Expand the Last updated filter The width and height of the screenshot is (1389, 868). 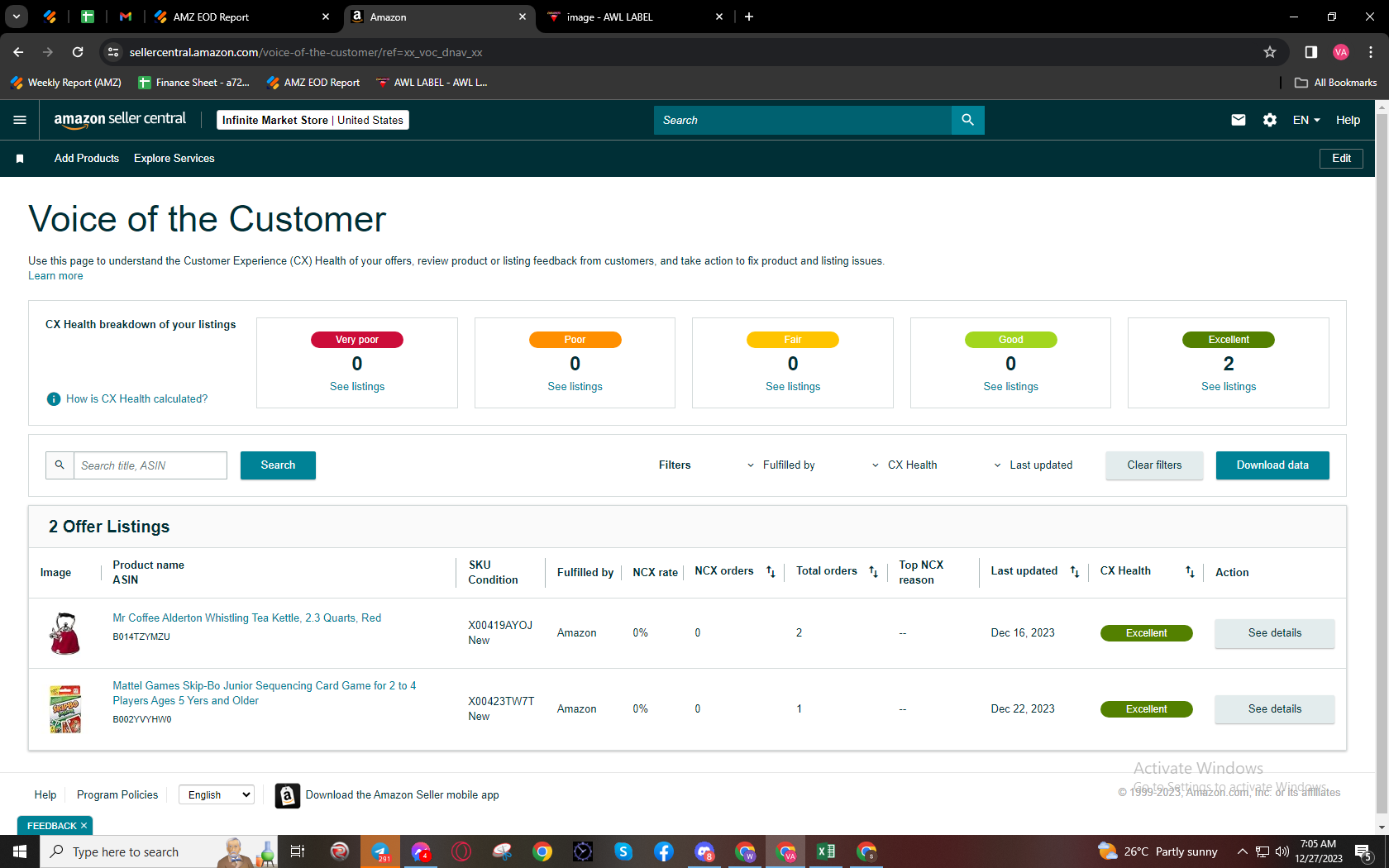click(x=1033, y=465)
